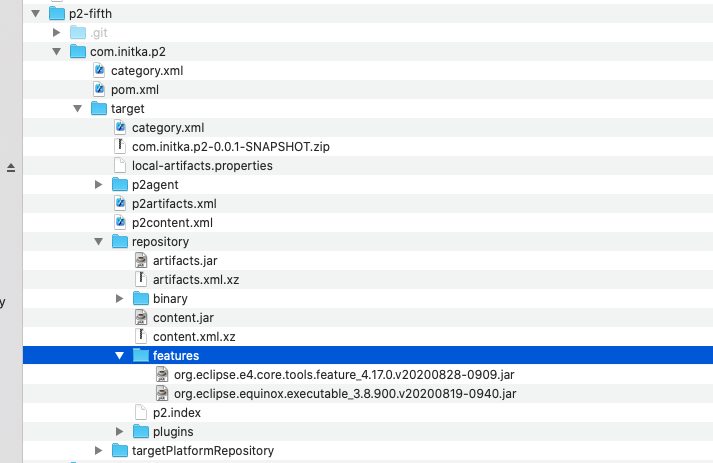Select local-artifacts.properties file name

202,166
